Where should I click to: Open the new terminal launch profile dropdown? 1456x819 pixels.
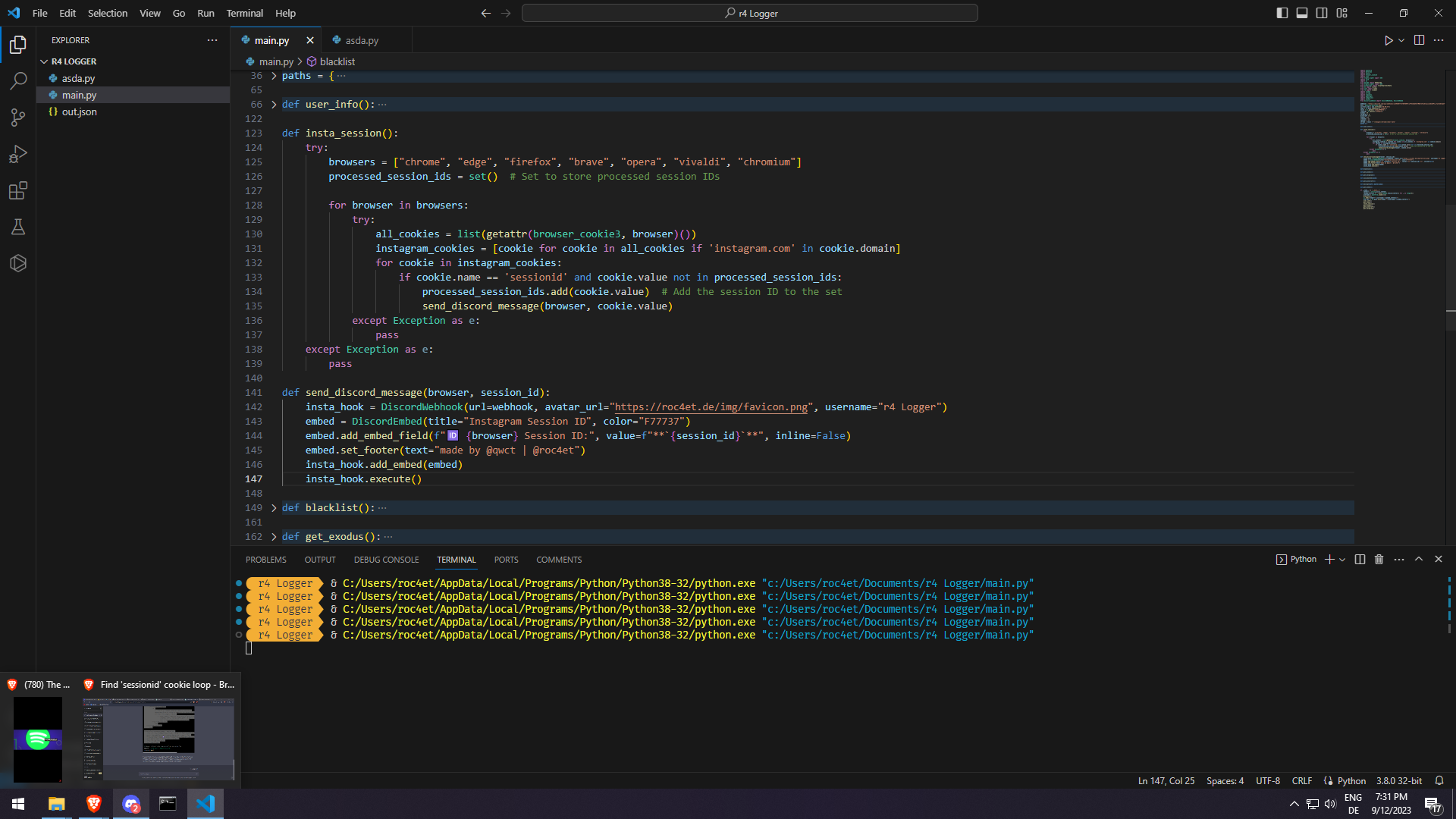tap(1342, 560)
